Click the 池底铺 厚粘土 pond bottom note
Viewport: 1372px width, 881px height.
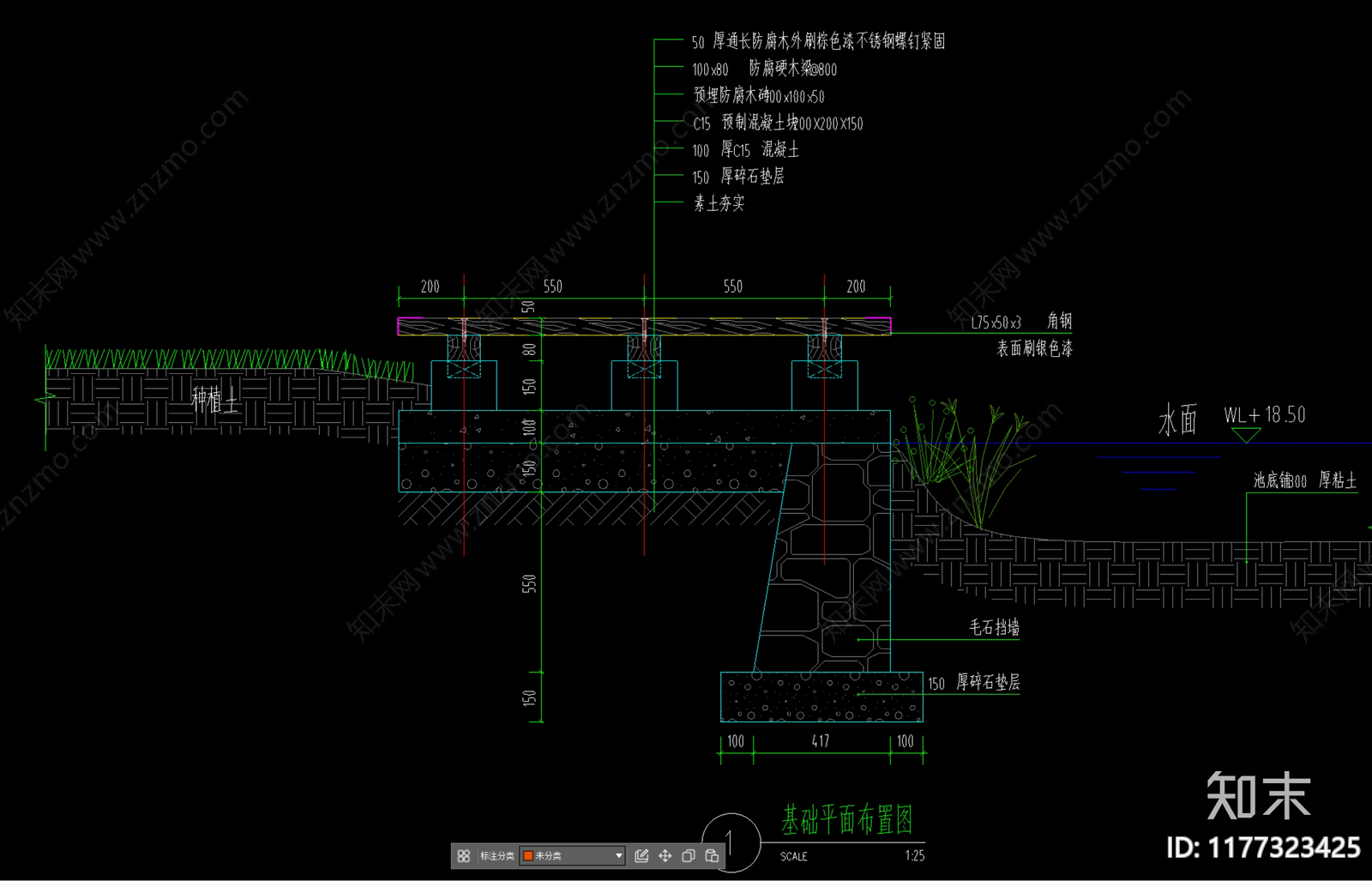coord(1305,480)
